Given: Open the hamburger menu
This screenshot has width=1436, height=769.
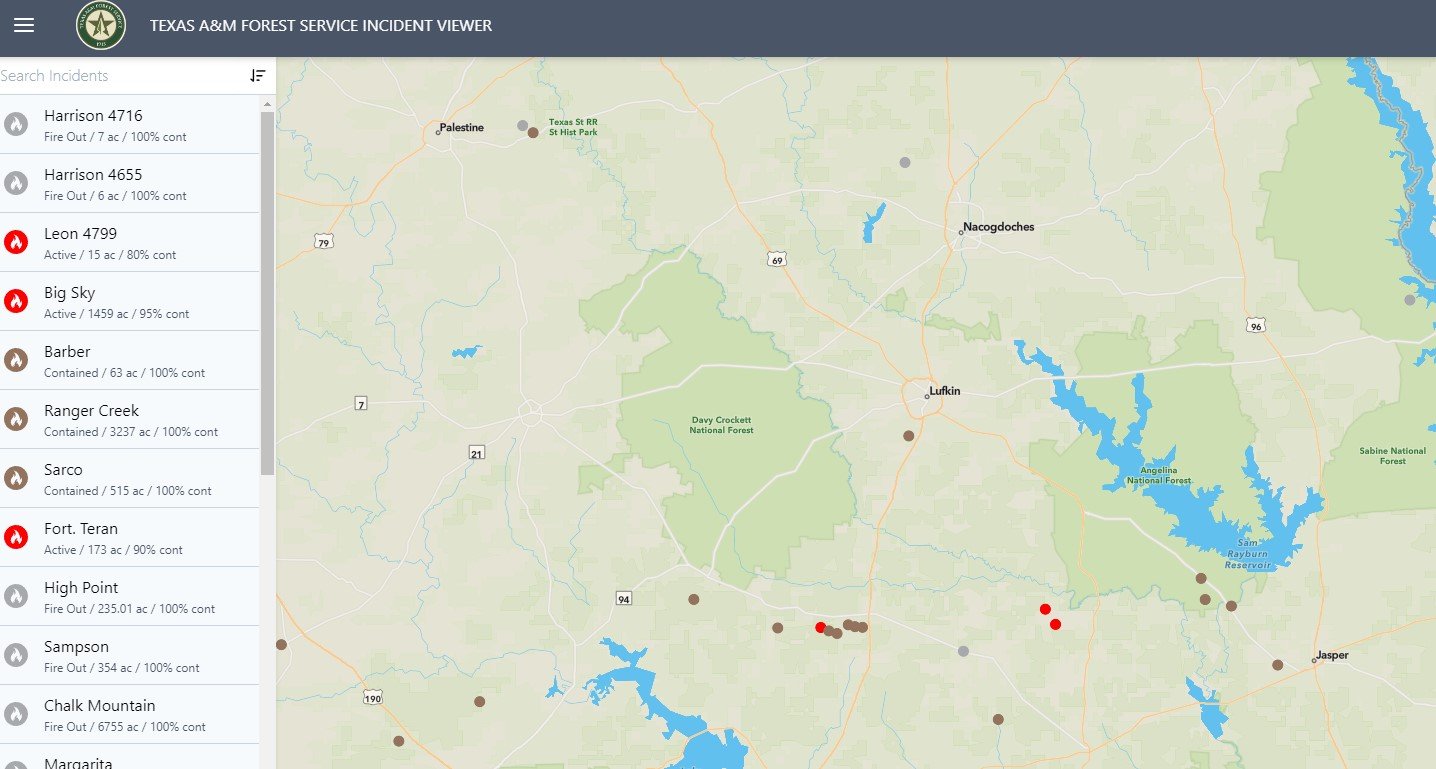Looking at the screenshot, I should [24, 25].
